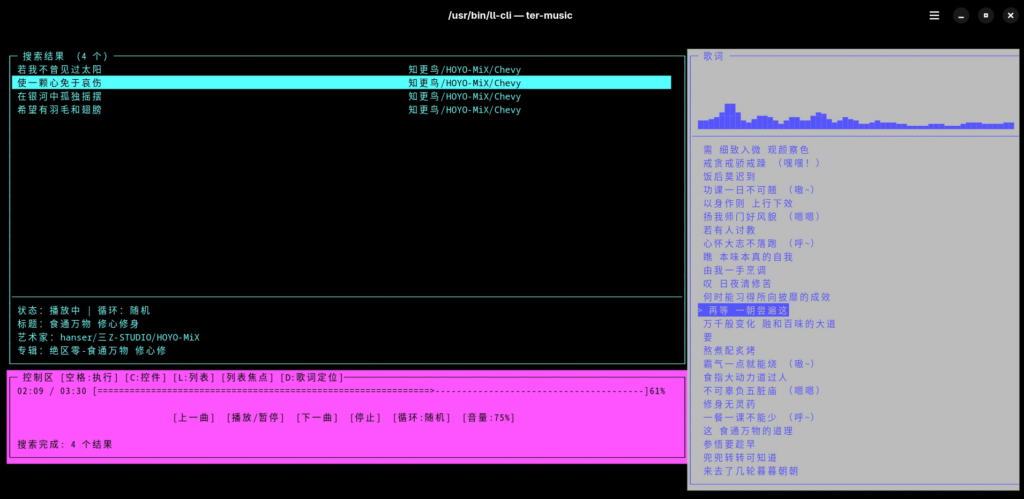Click the D:歌词定位 lyrics locate label
Image resolution: width=1024 pixels, height=499 pixels.
pos(312,377)
